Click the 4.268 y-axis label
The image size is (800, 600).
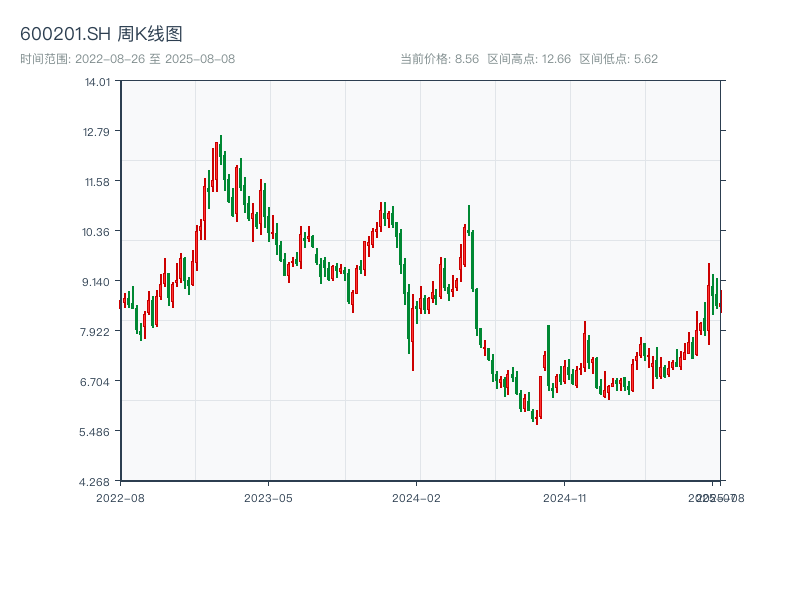pos(97,482)
